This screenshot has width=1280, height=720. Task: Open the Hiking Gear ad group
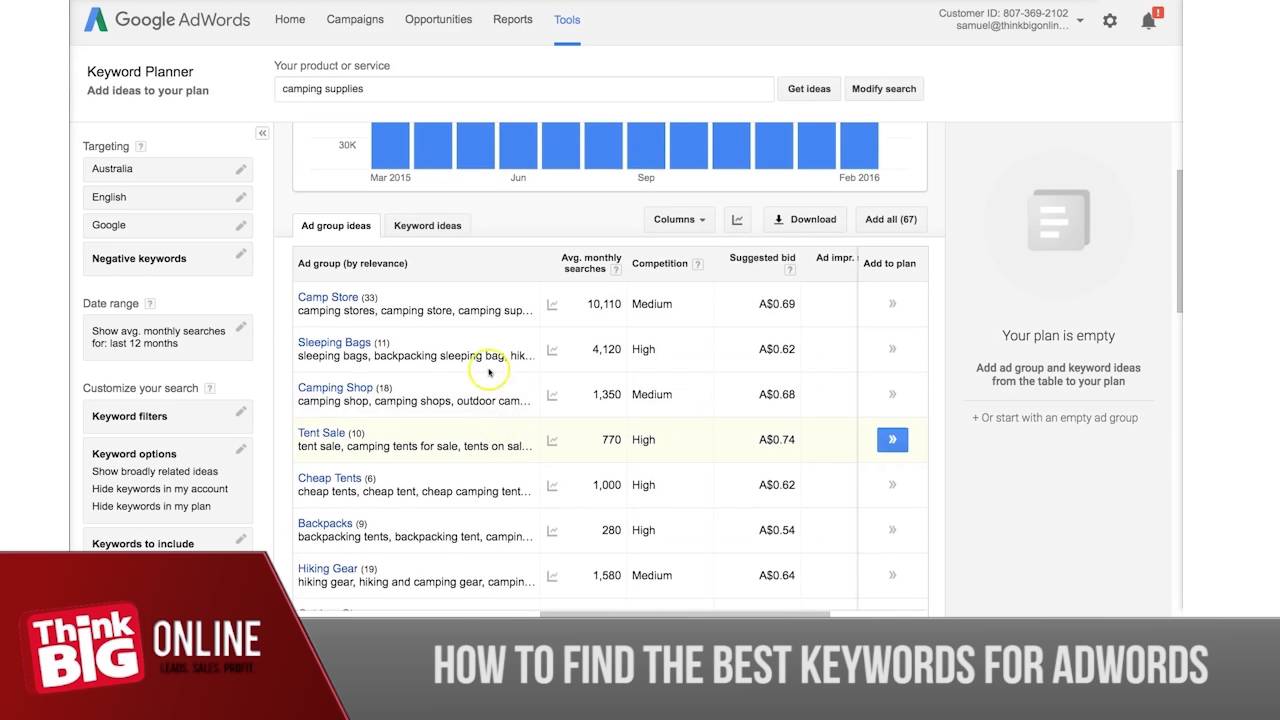[x=327, y=568]
